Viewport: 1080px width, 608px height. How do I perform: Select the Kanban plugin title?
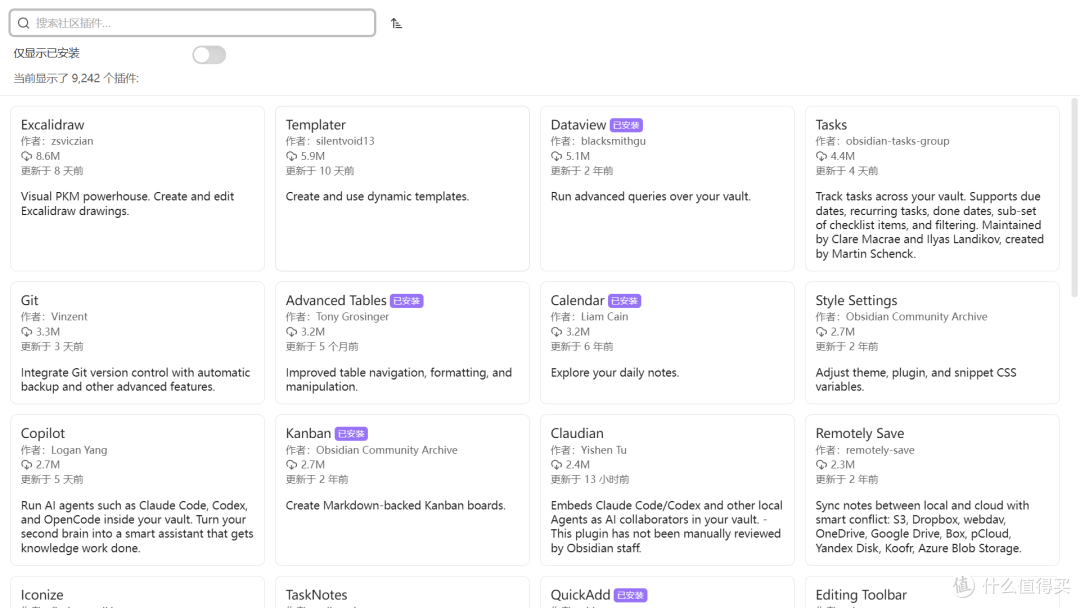309,433
